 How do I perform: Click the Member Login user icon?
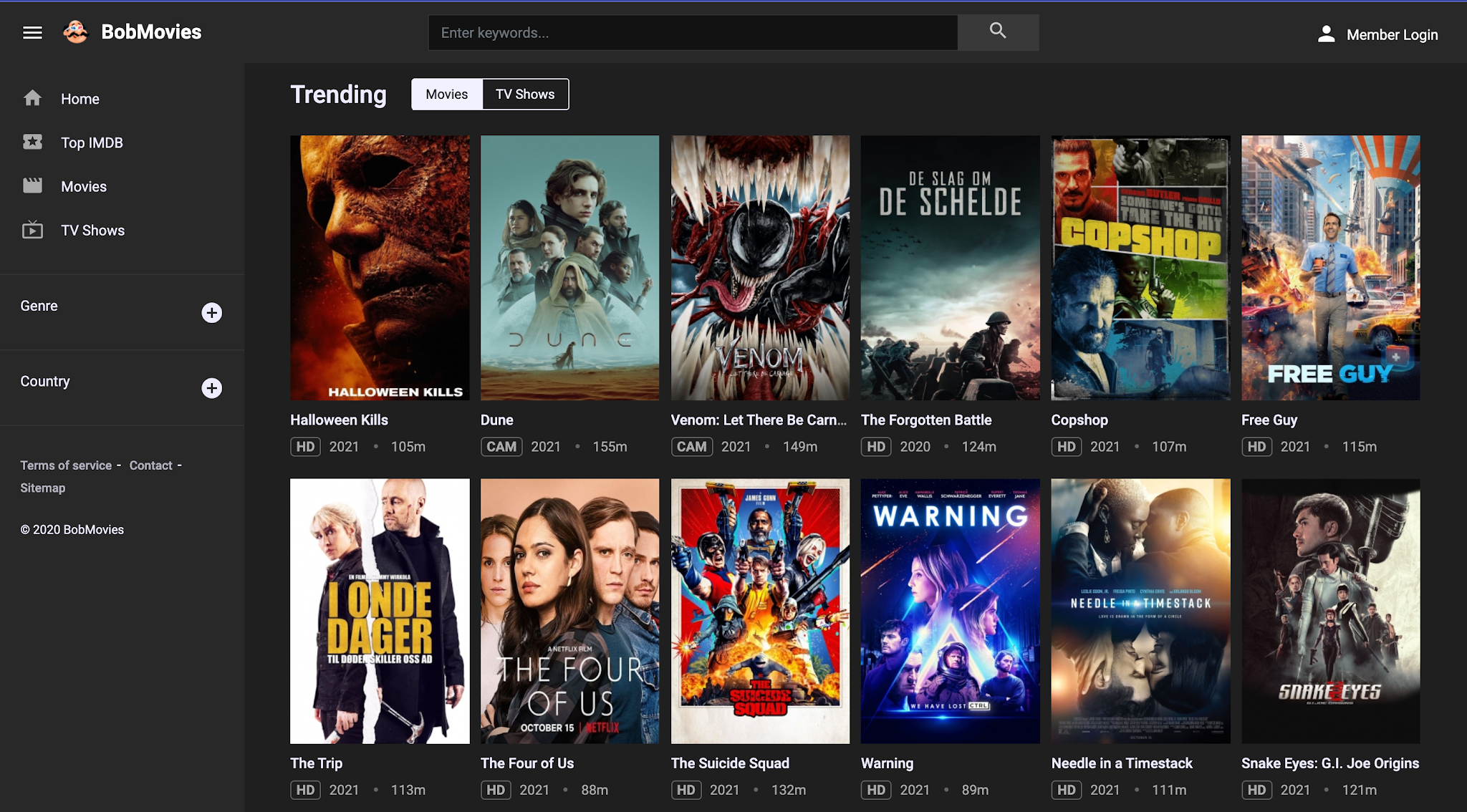pyautogui.click(x=1326, y=34)
